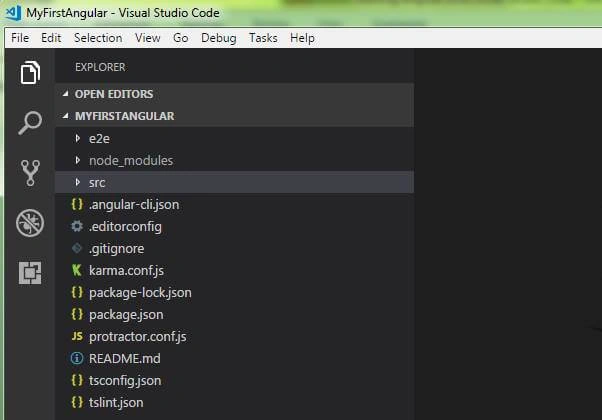Click the VS Code logo in title bar
The image size is (602, 420).
pyautogui.click(x=13, y=13)
